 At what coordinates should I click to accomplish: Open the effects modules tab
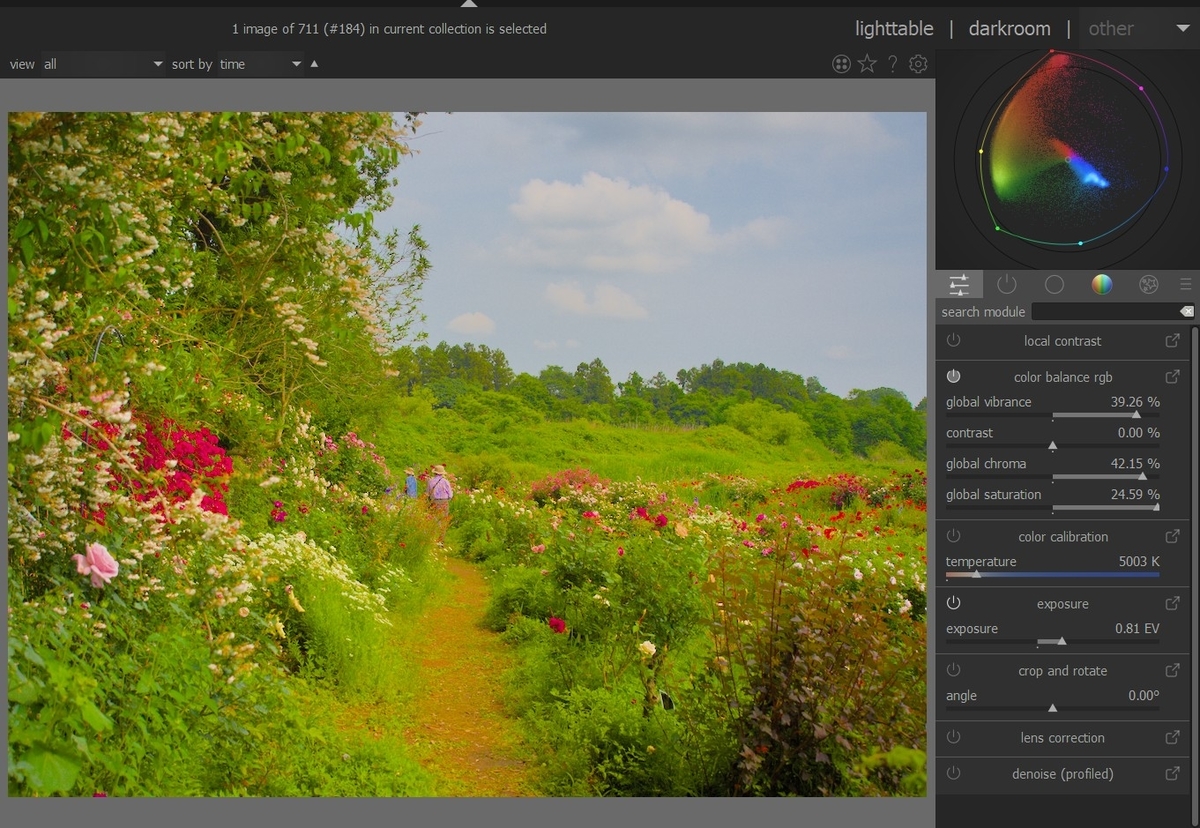[1148, 285]
